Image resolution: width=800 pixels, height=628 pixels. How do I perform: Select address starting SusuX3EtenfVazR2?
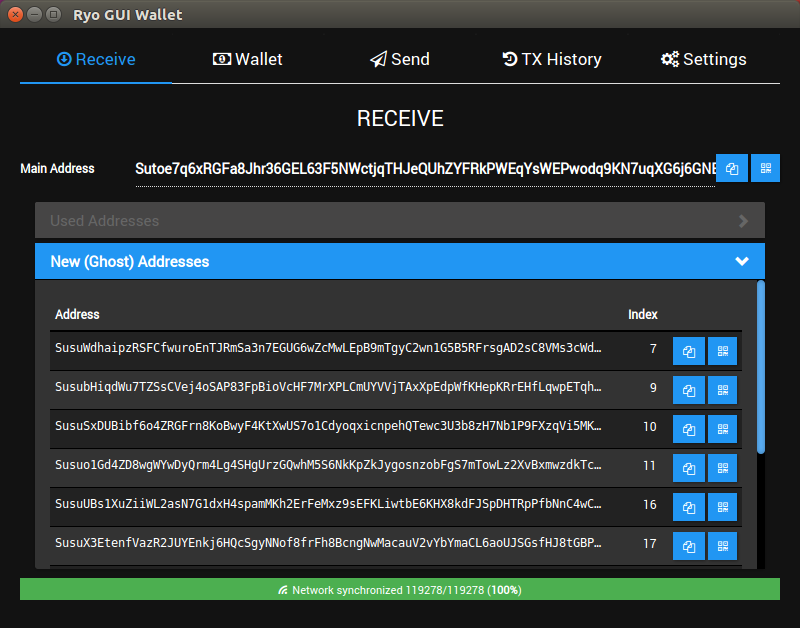(x=328, y=543)
